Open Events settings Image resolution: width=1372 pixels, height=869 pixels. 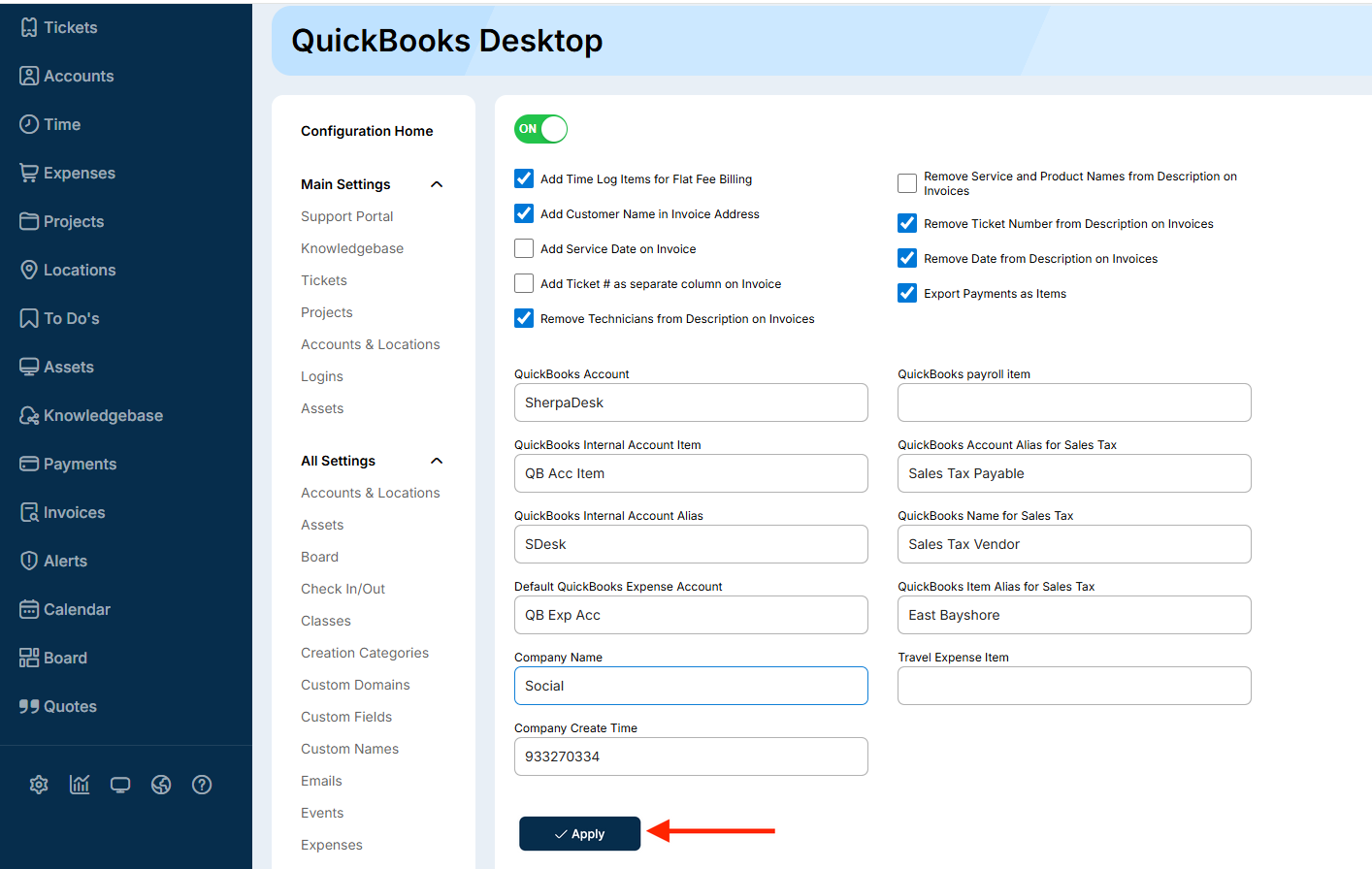point(322,813)
